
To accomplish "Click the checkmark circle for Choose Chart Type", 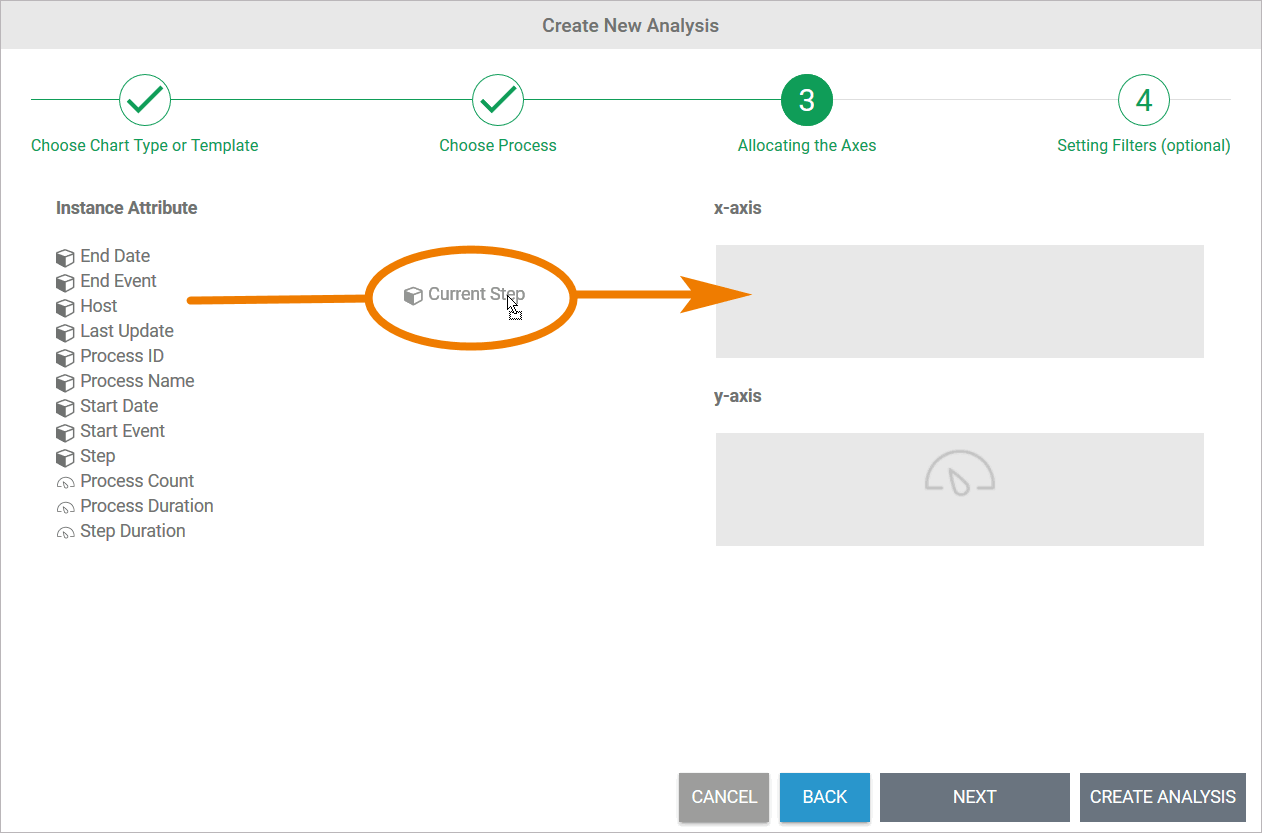I will (145, 99).
